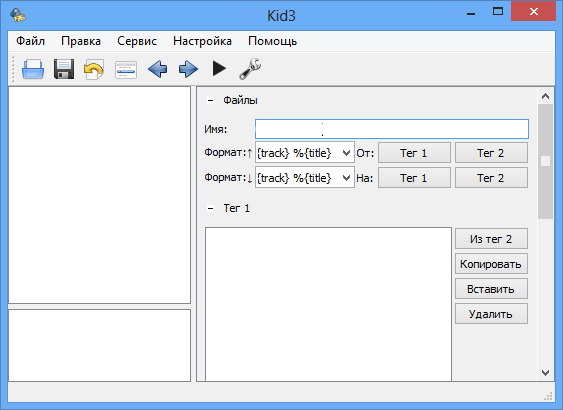Click the Вставить button
Viewport: 563px width, 410px height.
(491, 289)
